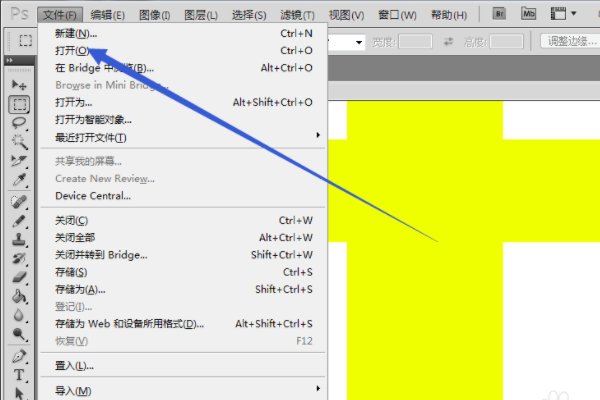This screenshot has height=400, width=600.
Task: Launch Mini Bridge from the Mb icon
Action: (x=528, y=14)
